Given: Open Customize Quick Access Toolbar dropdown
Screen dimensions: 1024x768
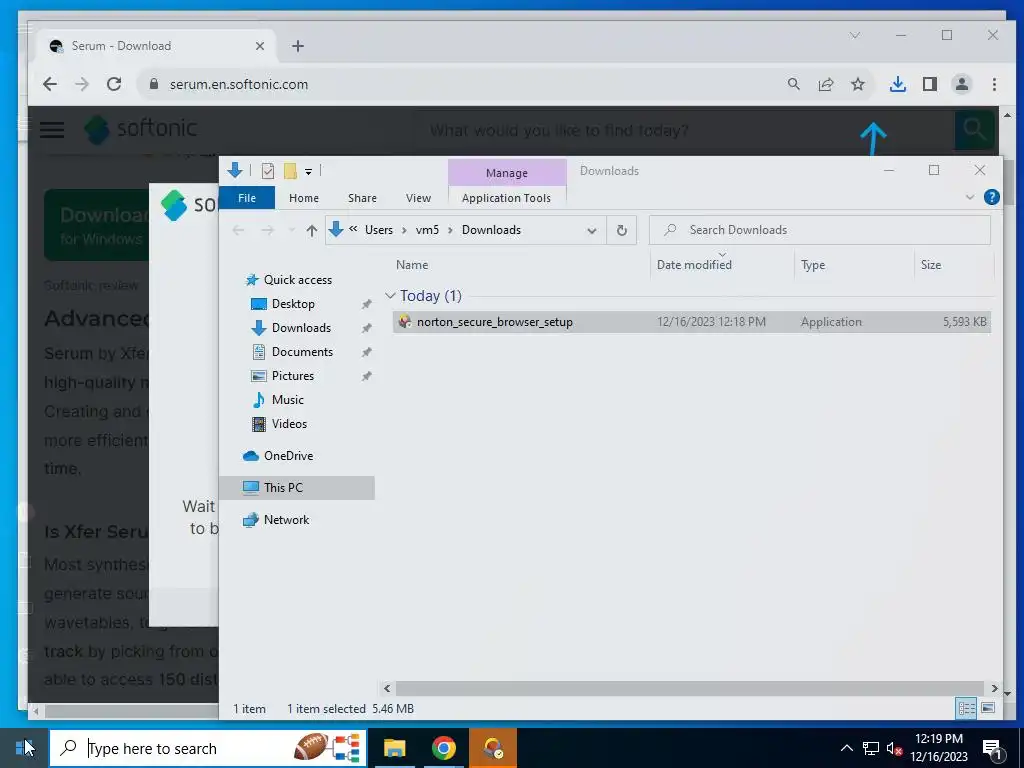Looking at the screenshot, I should tap(308, 172).
